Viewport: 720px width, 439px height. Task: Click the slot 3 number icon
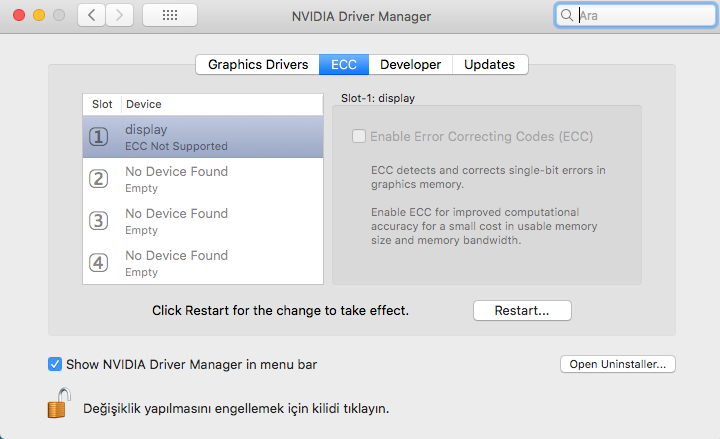tap(99, 222)
